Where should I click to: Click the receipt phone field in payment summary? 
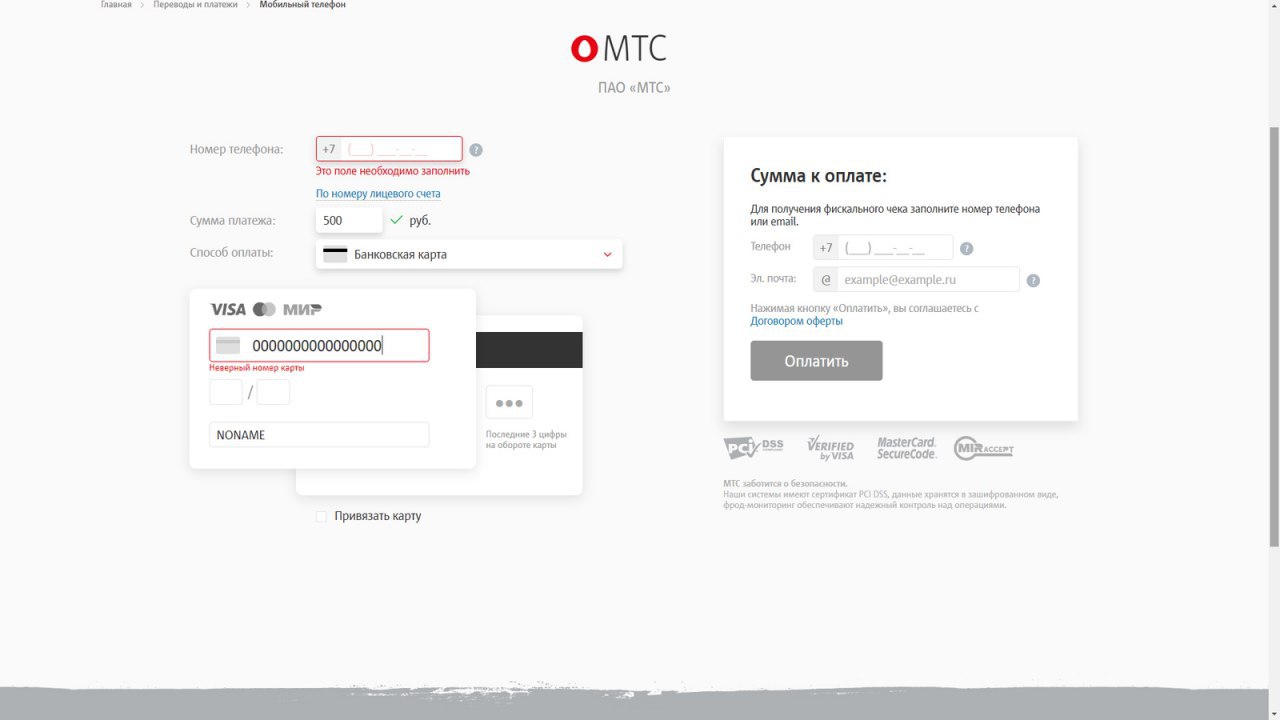(x=883, y=248)
